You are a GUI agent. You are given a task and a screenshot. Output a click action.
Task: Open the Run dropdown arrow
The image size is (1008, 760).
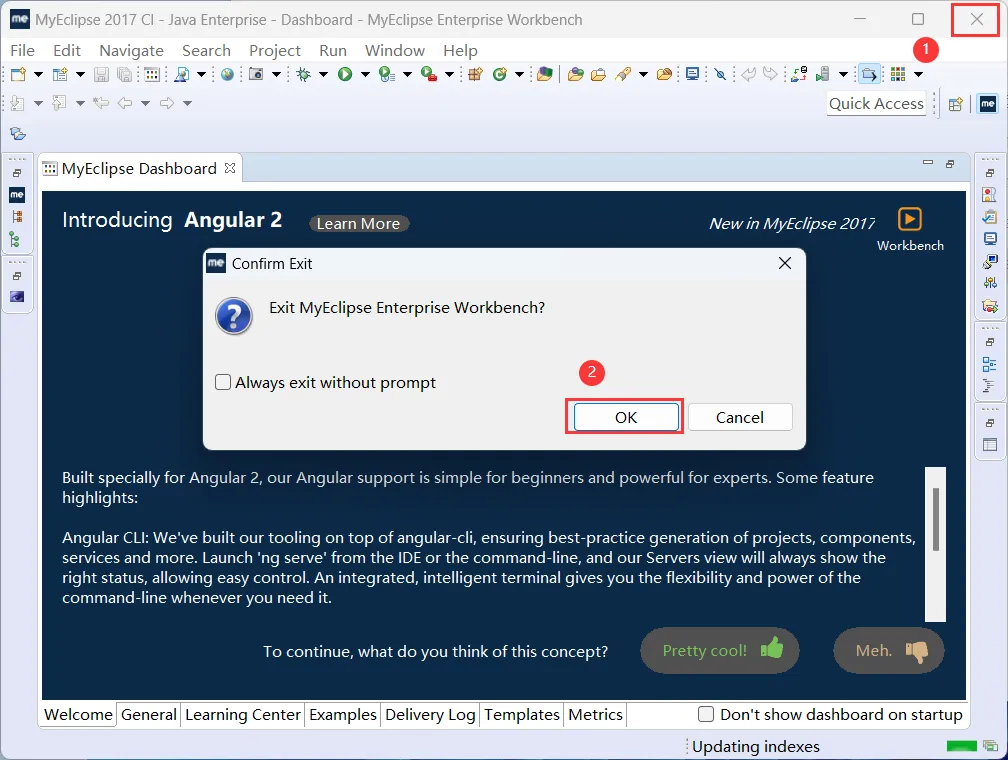(x=365, y=75)
